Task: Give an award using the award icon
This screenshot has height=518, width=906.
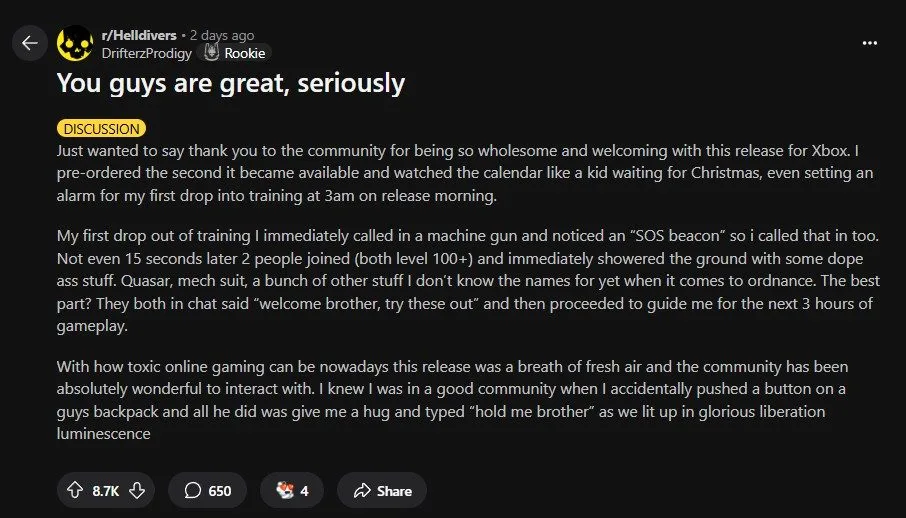Action: (x=283, y=490)
